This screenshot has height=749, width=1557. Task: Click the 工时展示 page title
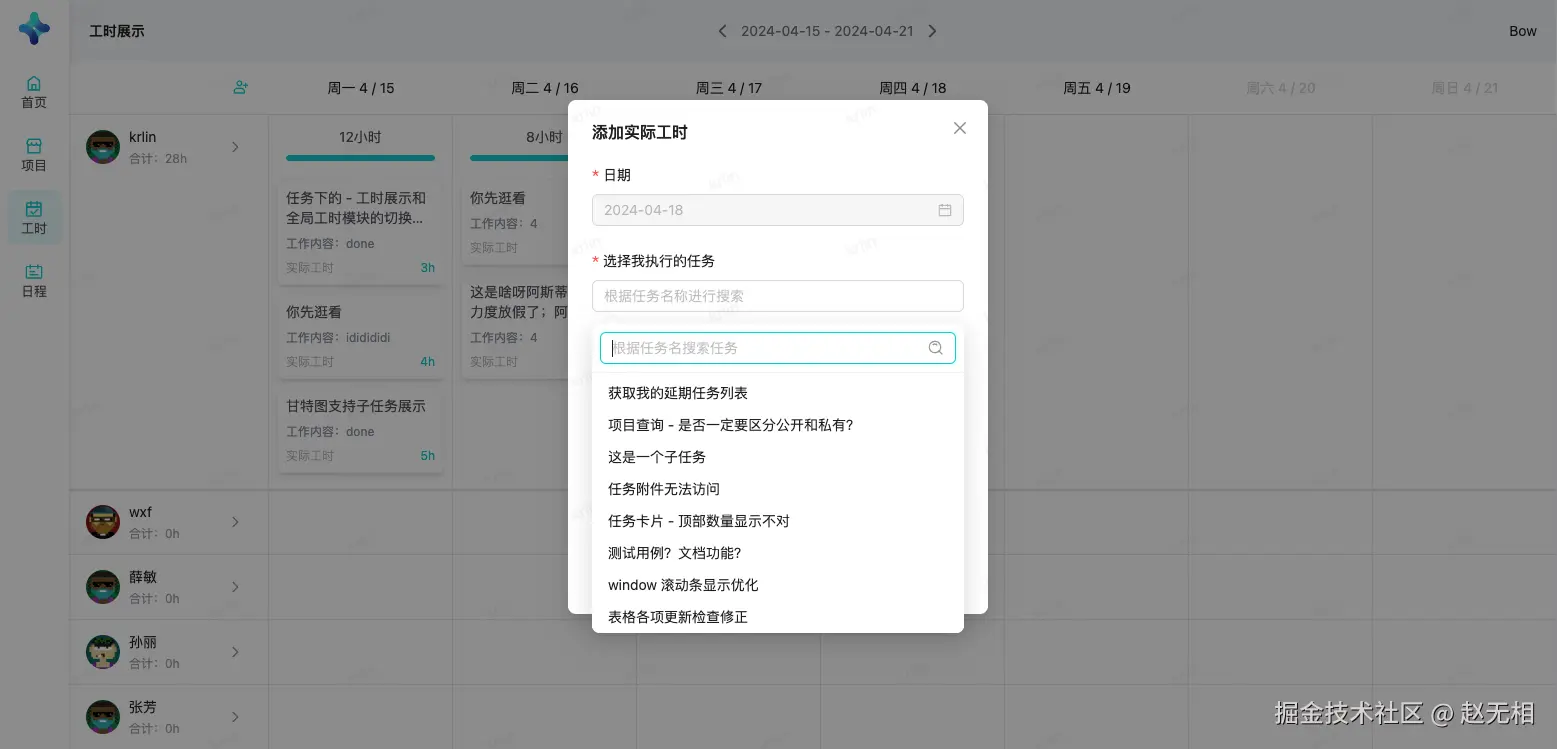point(117,31)
